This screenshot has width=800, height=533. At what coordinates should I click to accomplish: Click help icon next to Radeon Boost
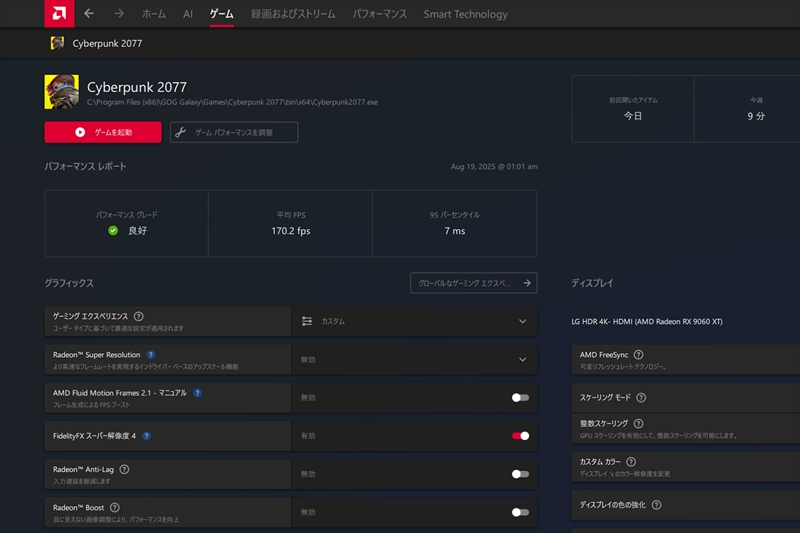point(115,507)
